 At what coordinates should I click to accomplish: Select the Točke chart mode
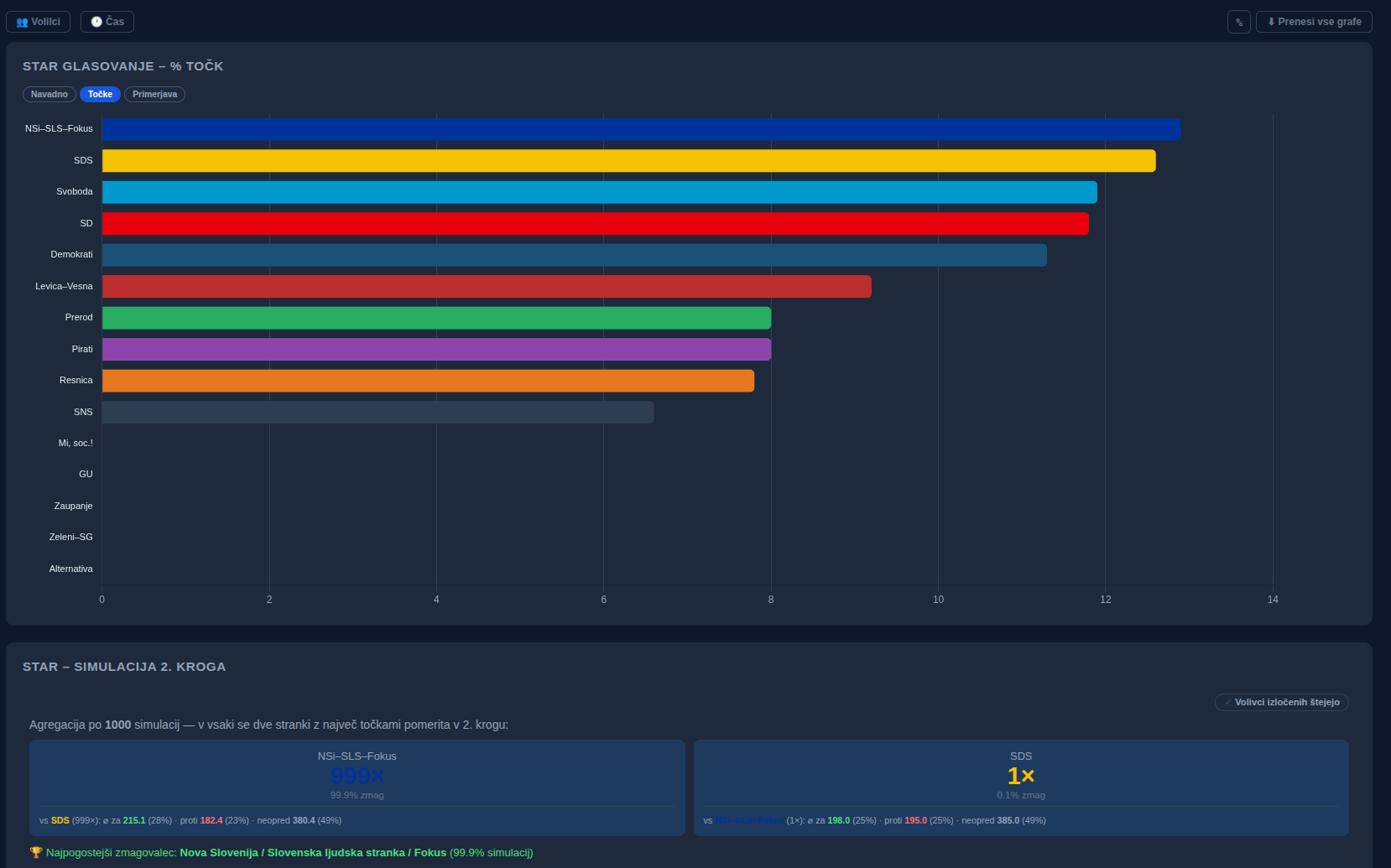click(100, 94)
